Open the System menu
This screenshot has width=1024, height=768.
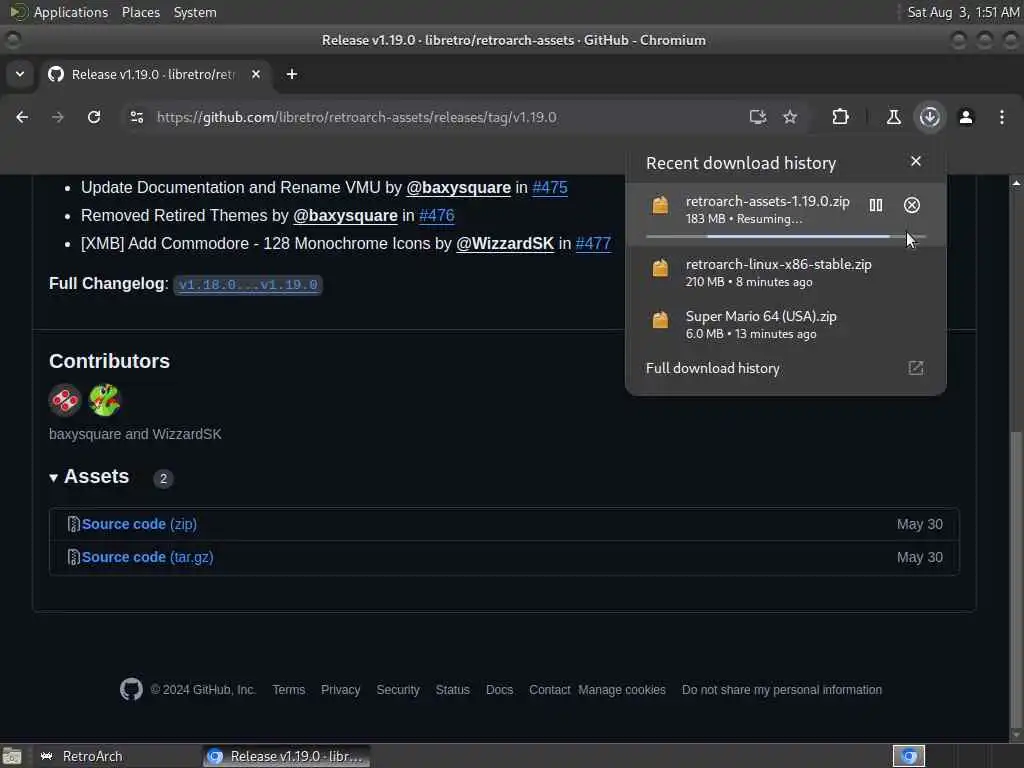point(195,12)
